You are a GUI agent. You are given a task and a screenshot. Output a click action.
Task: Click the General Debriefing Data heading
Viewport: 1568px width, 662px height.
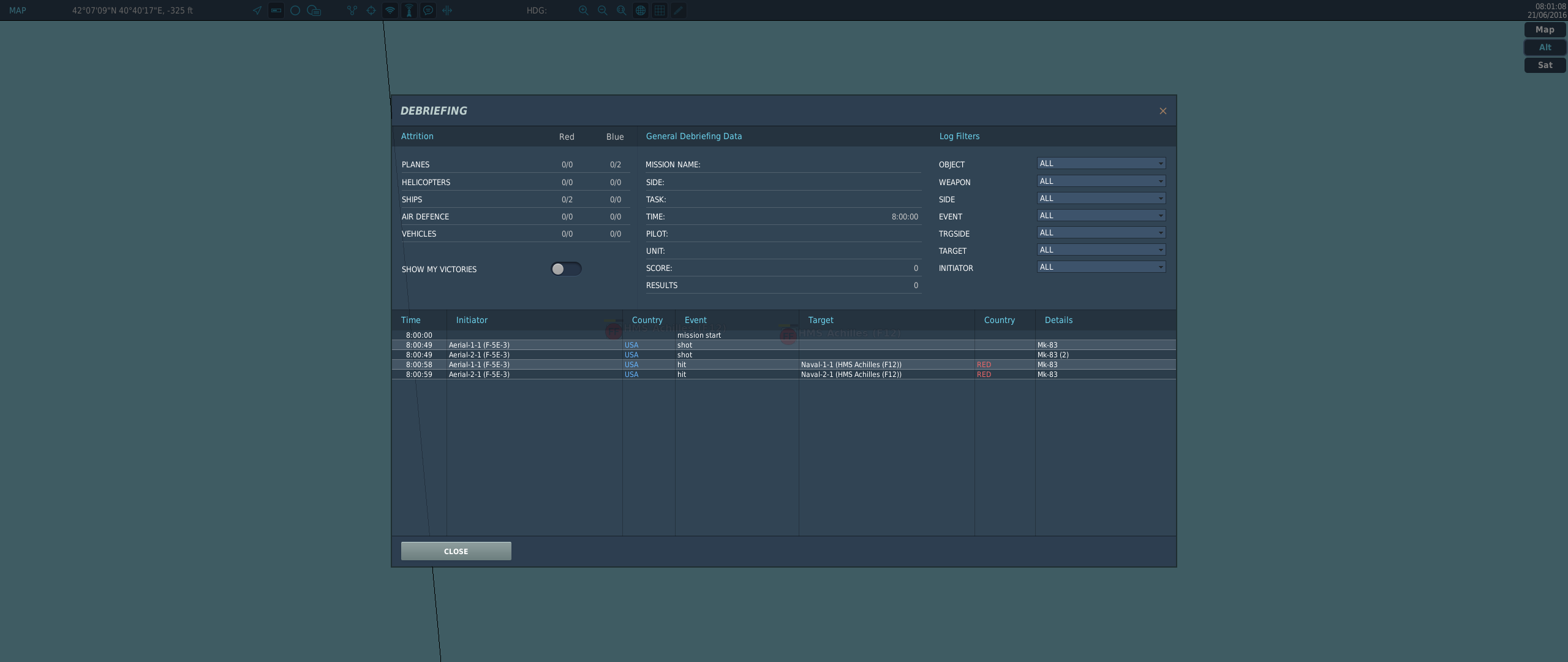tap(694, 136)
